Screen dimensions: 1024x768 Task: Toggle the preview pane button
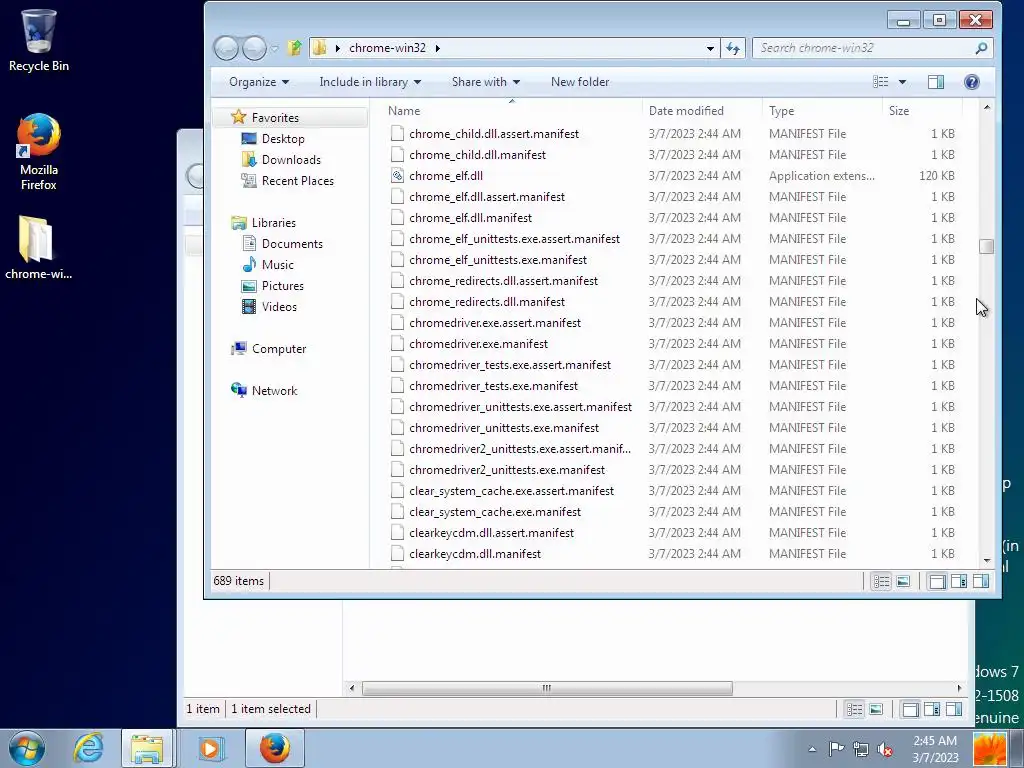936,82
